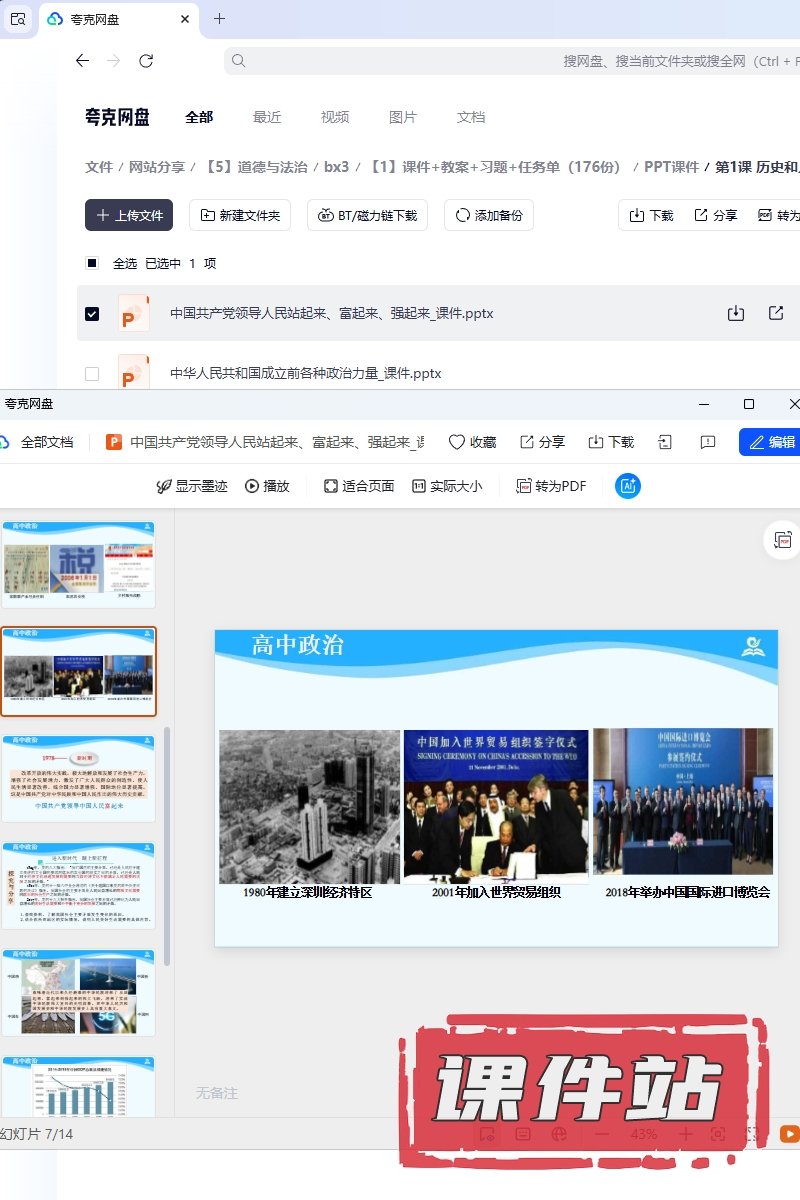Viewport: 800px width, 1200px height.
Task: Select the 1978 slide thumbnail
Action: [x=79, y=778]
